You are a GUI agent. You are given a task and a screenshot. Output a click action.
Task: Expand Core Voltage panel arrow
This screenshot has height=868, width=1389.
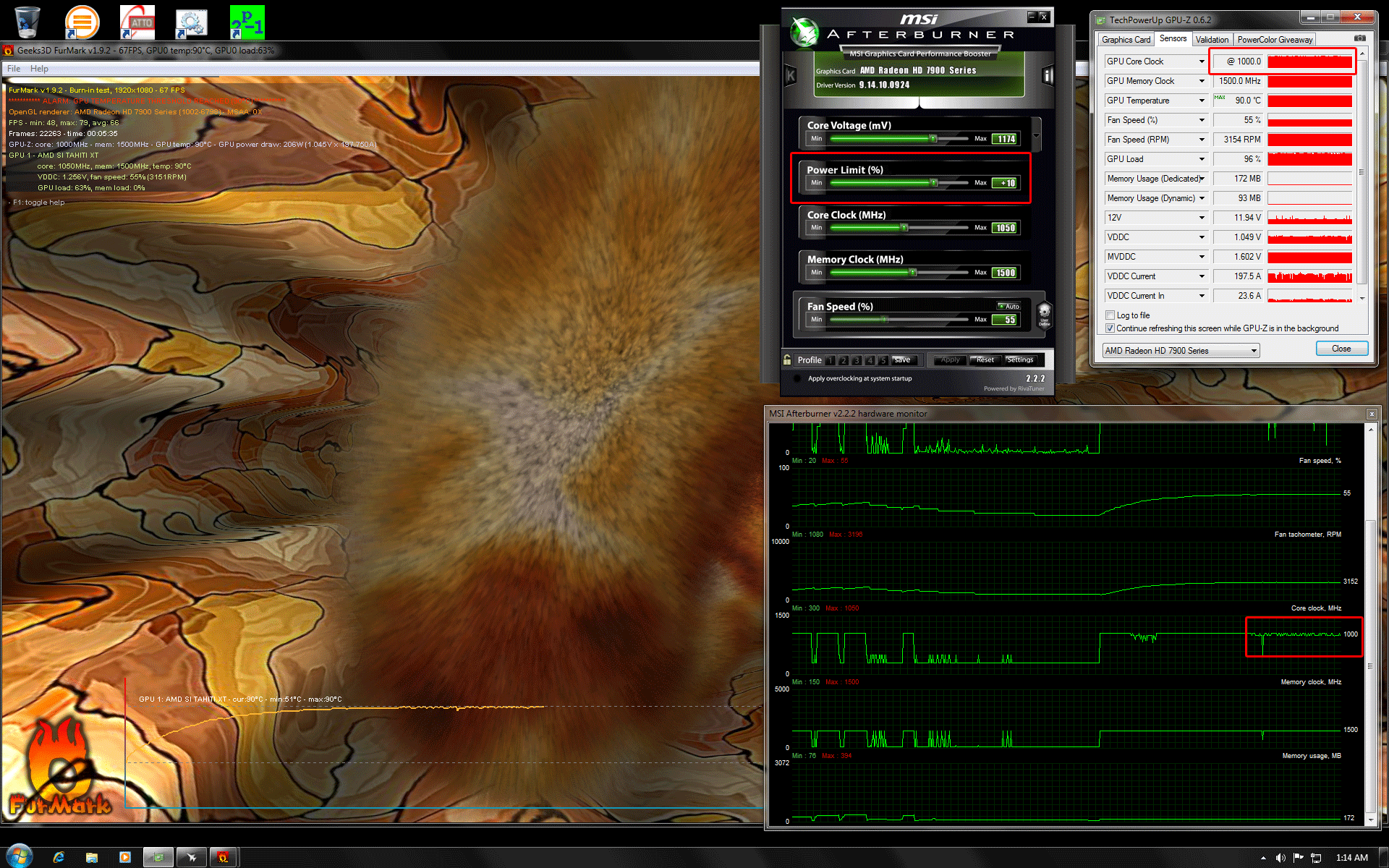(1036, 135)
